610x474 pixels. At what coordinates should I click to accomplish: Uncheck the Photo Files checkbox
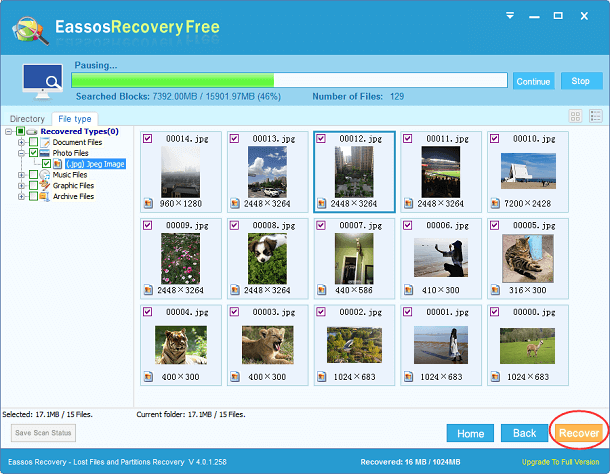(x=33, y=153)
